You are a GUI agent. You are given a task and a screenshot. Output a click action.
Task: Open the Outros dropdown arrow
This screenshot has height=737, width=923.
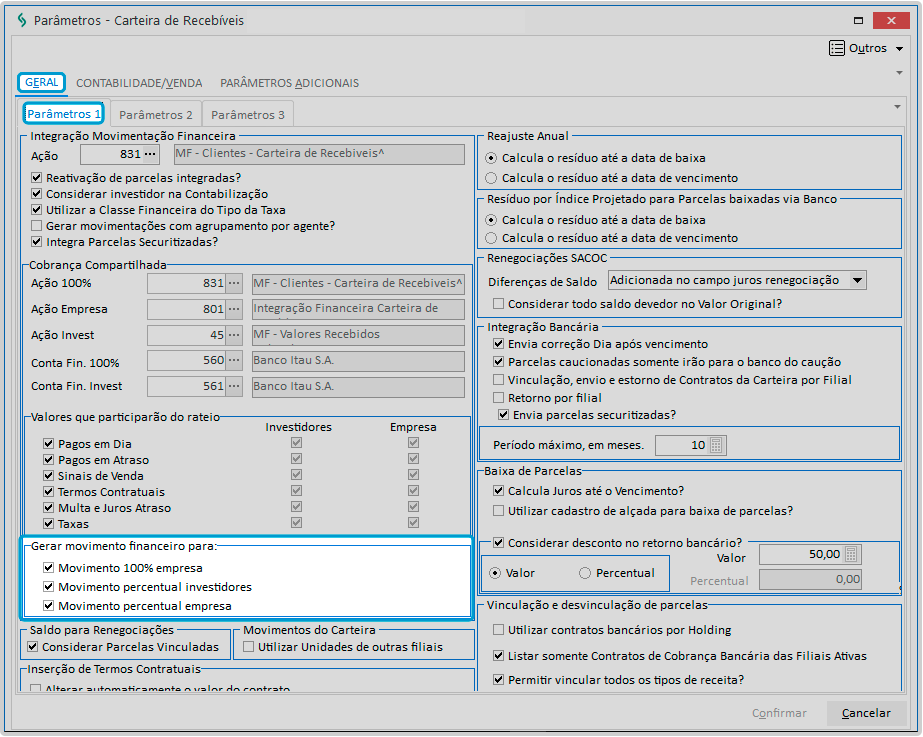click(900, 49)
